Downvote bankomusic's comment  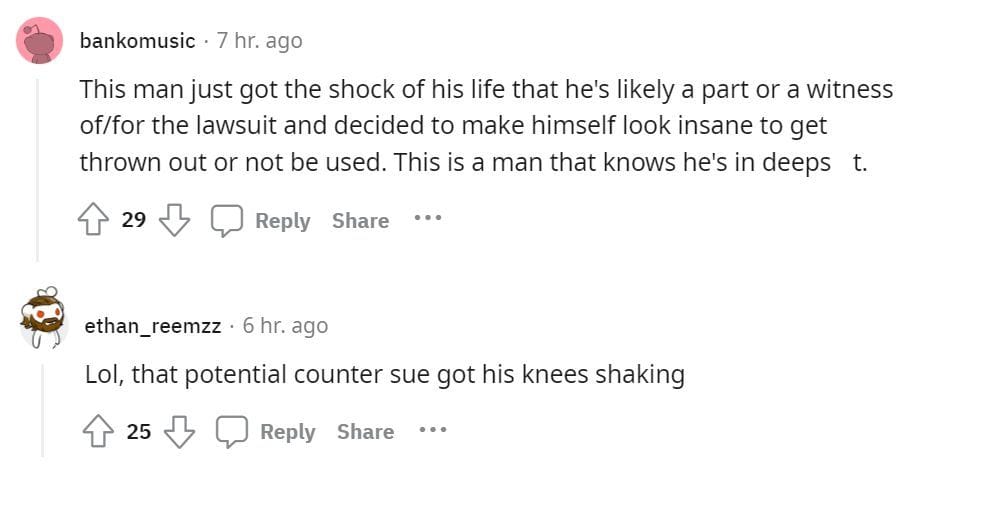click(174, 220)
